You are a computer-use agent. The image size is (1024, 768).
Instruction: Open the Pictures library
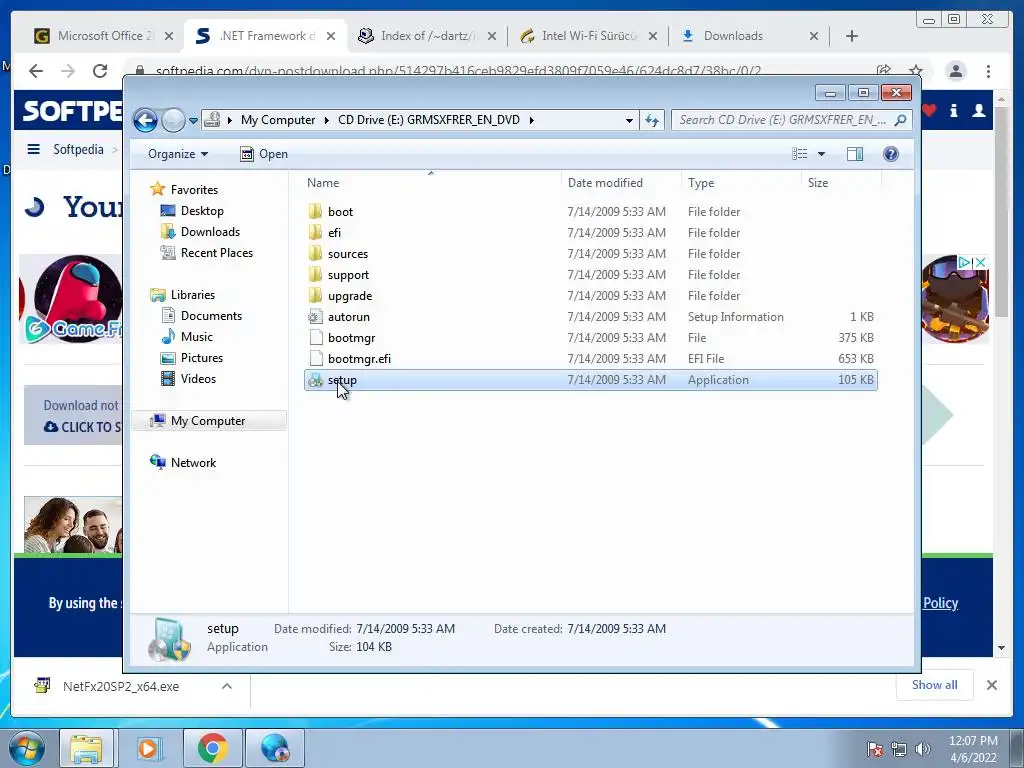tap(201, 358)
